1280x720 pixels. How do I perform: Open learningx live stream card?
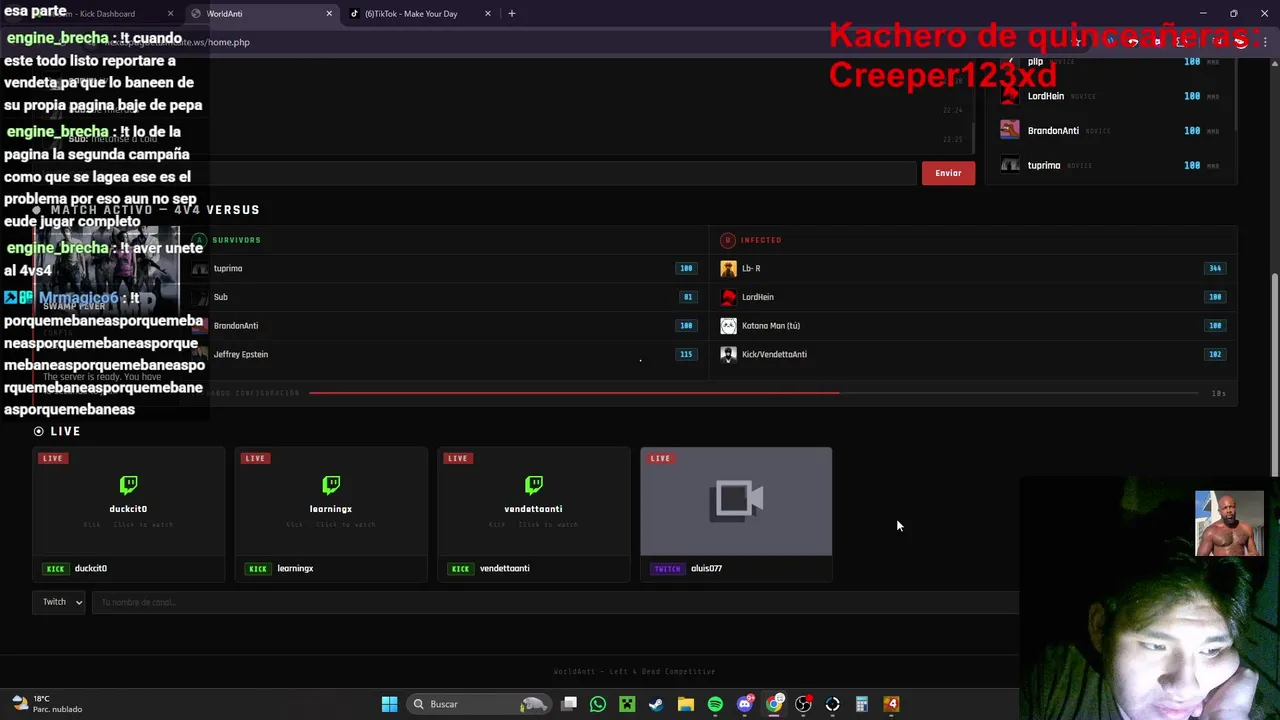pos(330,514)
